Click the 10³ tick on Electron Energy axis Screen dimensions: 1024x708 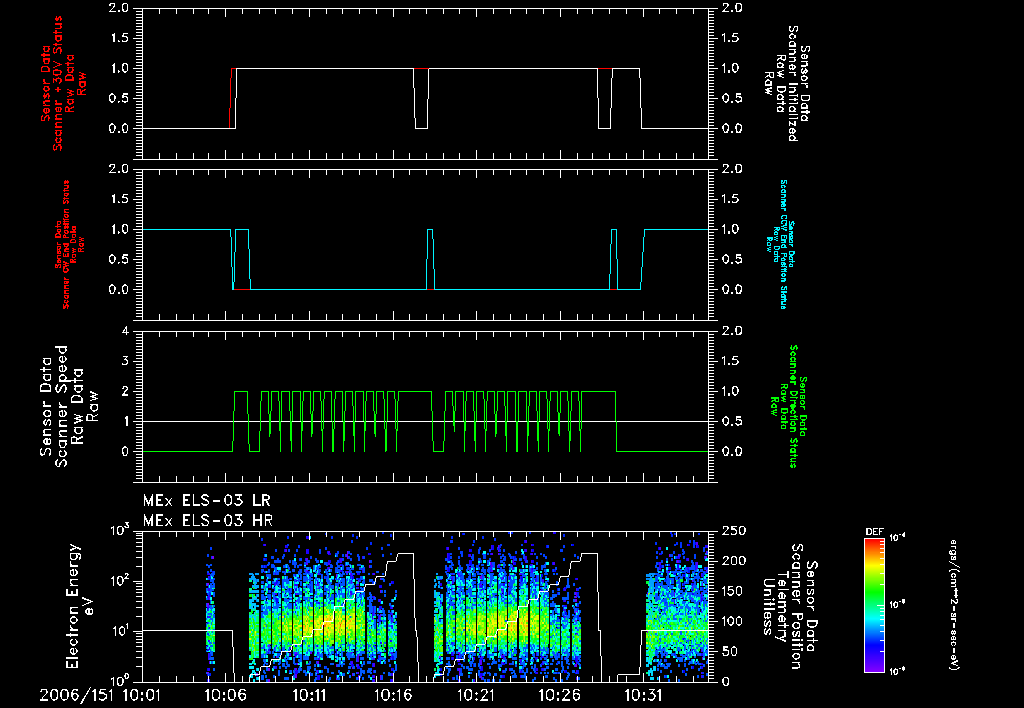pos(120,530)
